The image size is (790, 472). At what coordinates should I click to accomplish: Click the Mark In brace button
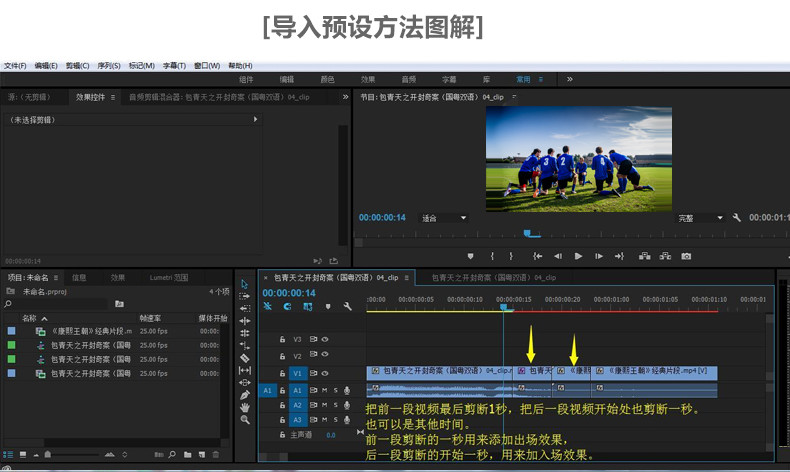[492, 256]
